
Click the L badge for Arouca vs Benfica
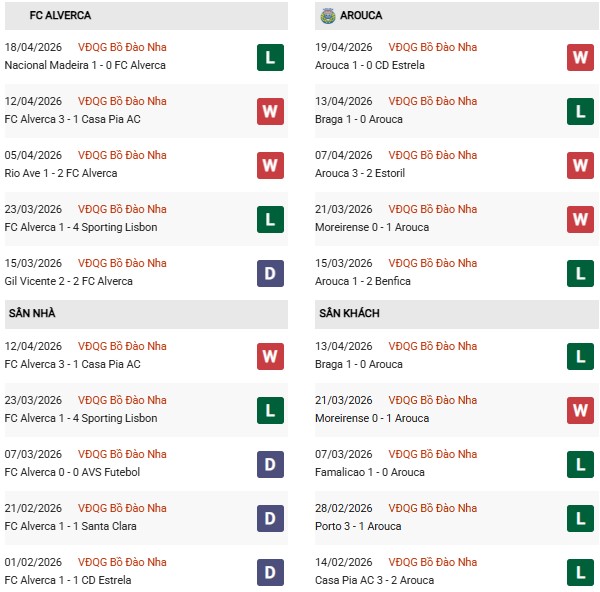click(580, 273)
